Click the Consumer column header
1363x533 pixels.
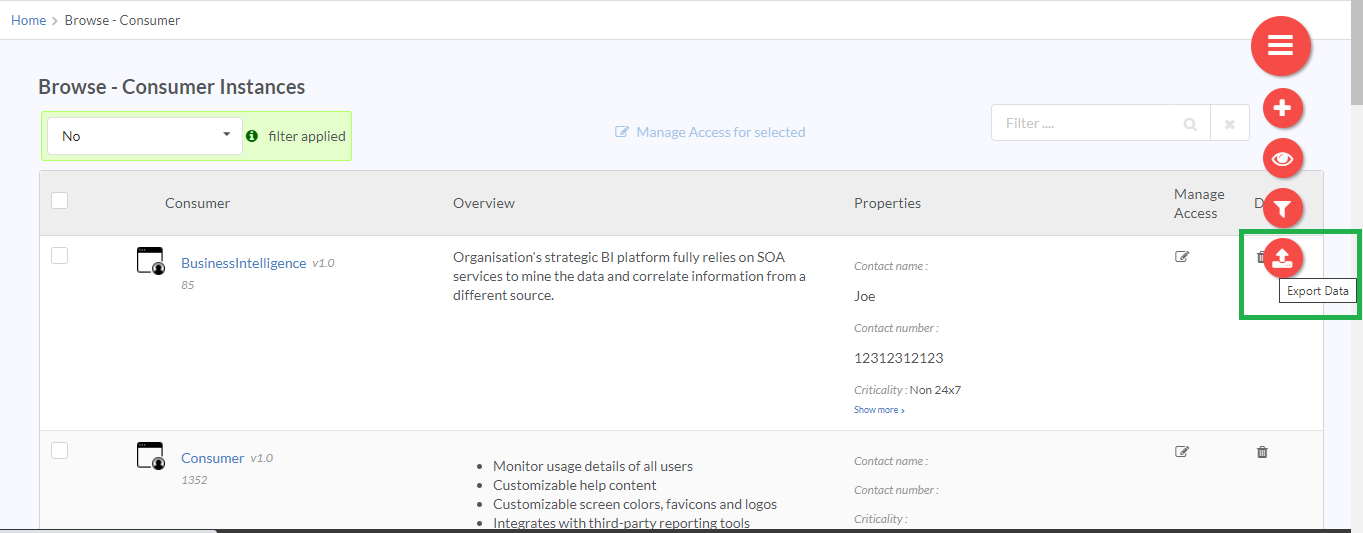click(x=197, y=203)
